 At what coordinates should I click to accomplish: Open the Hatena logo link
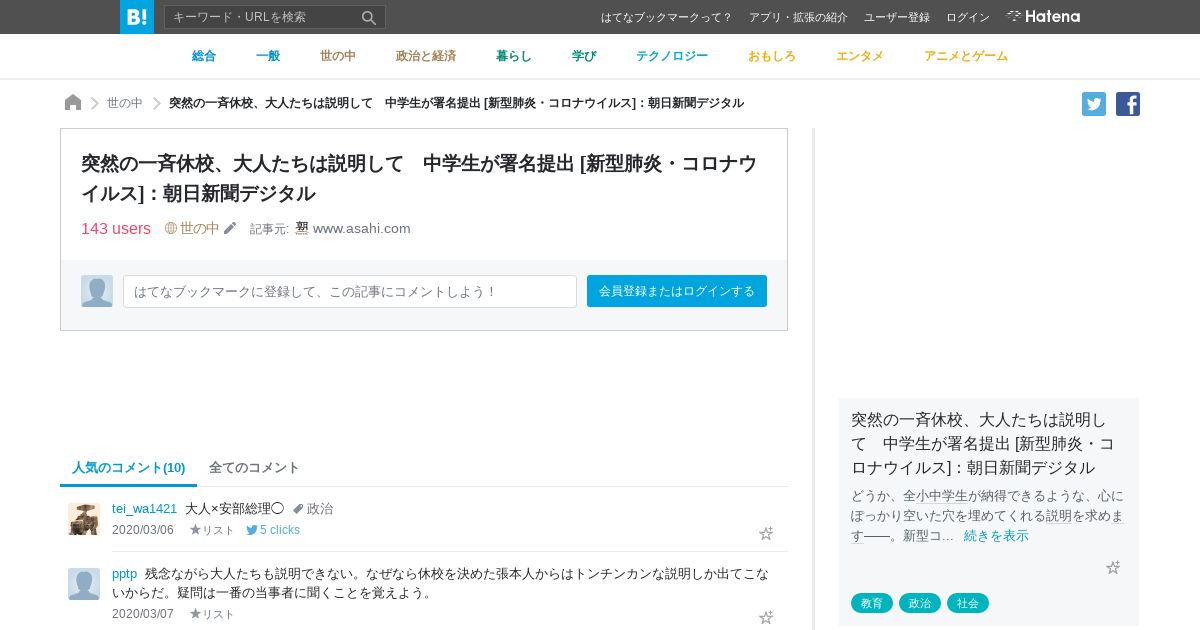(x=1043, y=16)
